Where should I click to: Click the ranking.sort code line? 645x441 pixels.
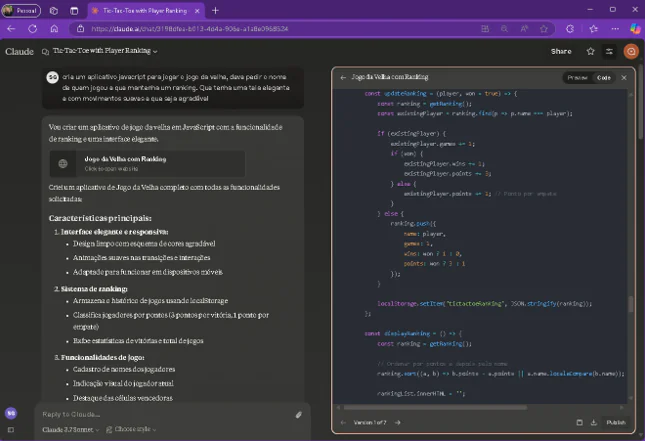pyautogui.click(x=501, y=374)
